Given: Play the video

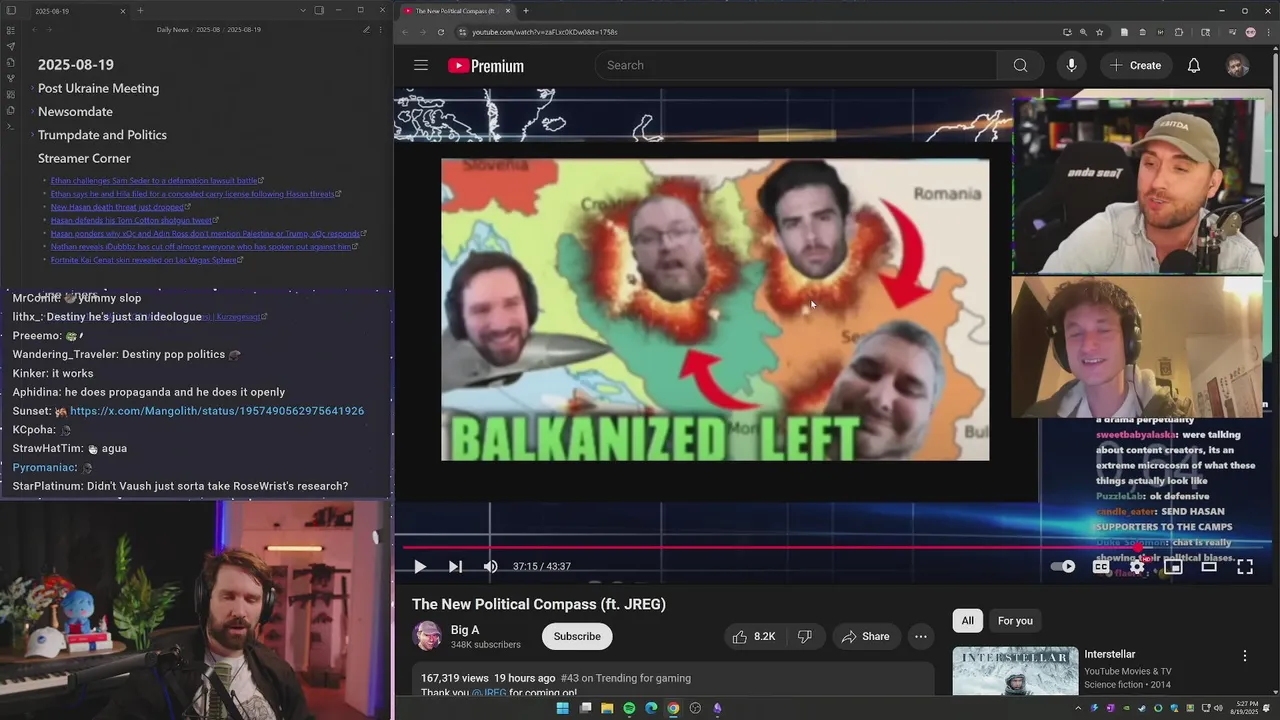Looking at the screenshot, I should coord(420,566).
